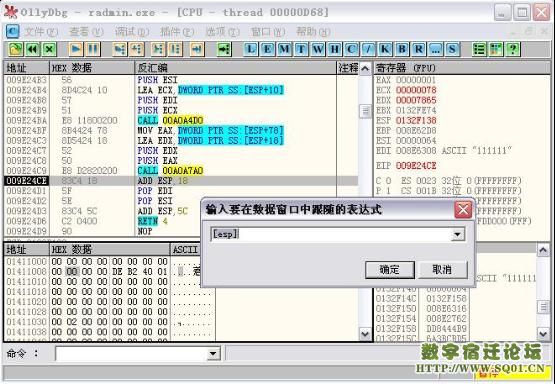Open Call stack with K button
The width and height of the screenshot is (555, 384).
pos(385,49)
